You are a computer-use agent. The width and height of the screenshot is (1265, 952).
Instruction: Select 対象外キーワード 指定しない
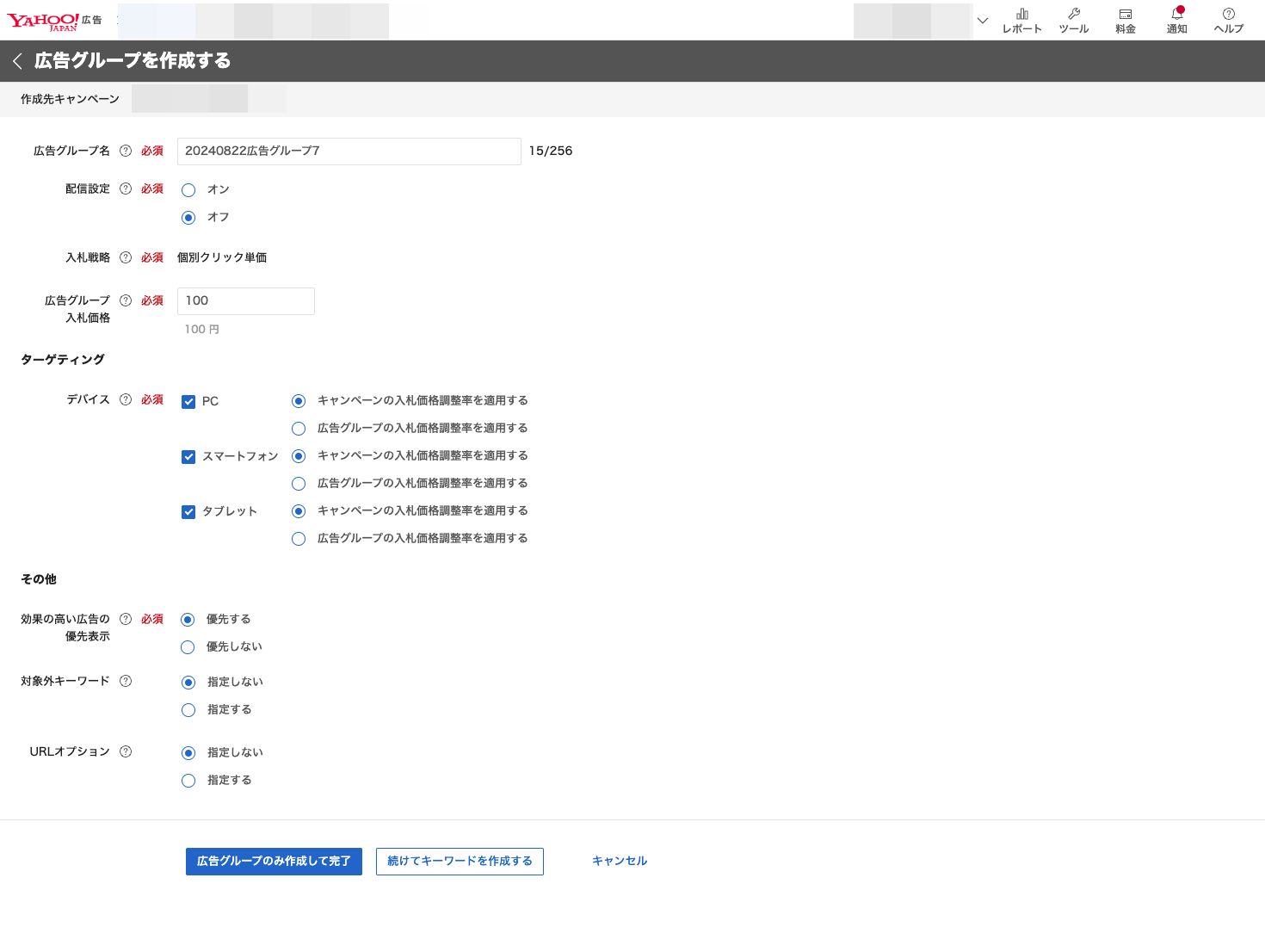point(188,683)
